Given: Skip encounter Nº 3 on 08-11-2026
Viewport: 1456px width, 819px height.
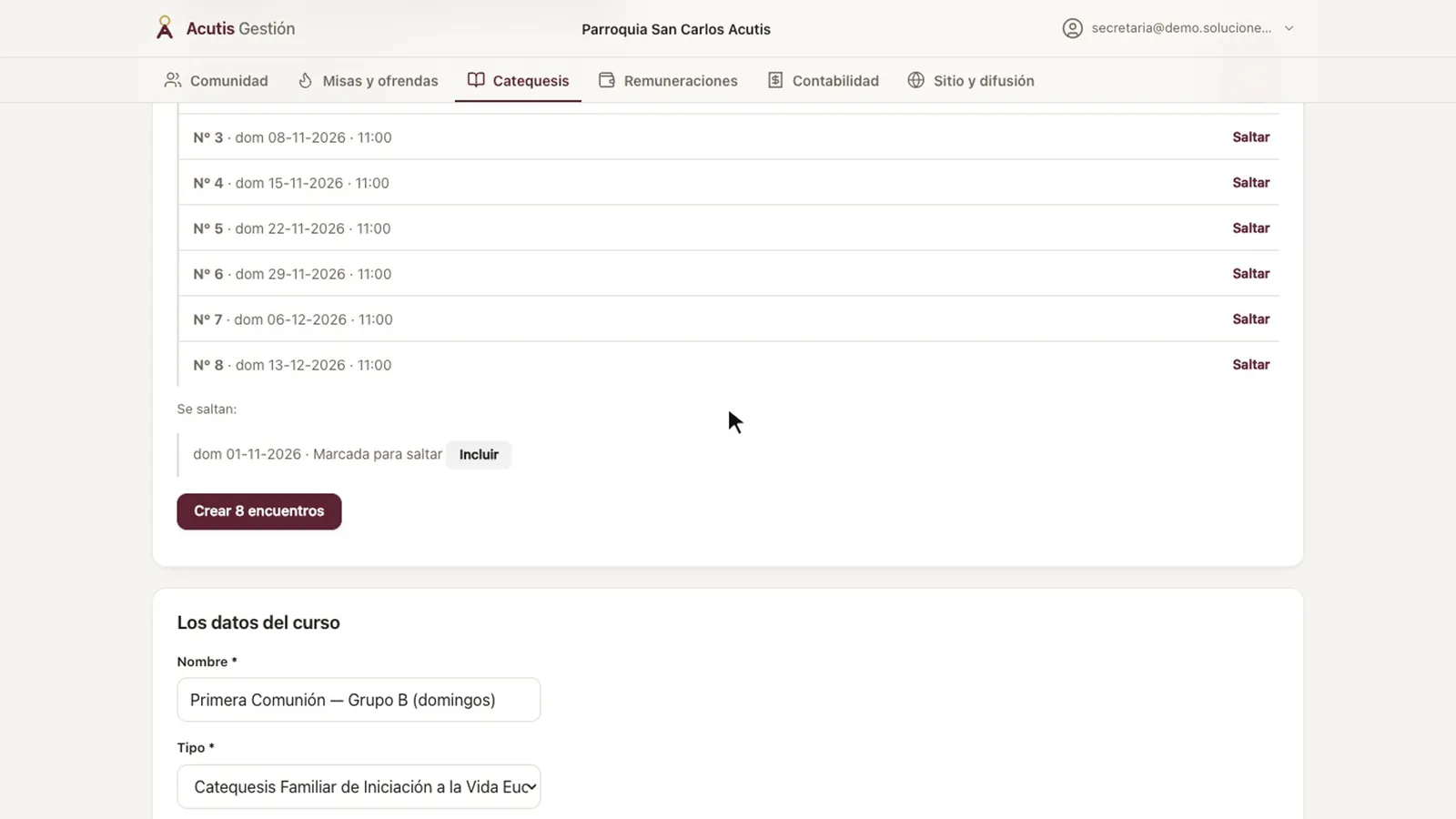Looking at the screenshot, I should click(1250, 137).
